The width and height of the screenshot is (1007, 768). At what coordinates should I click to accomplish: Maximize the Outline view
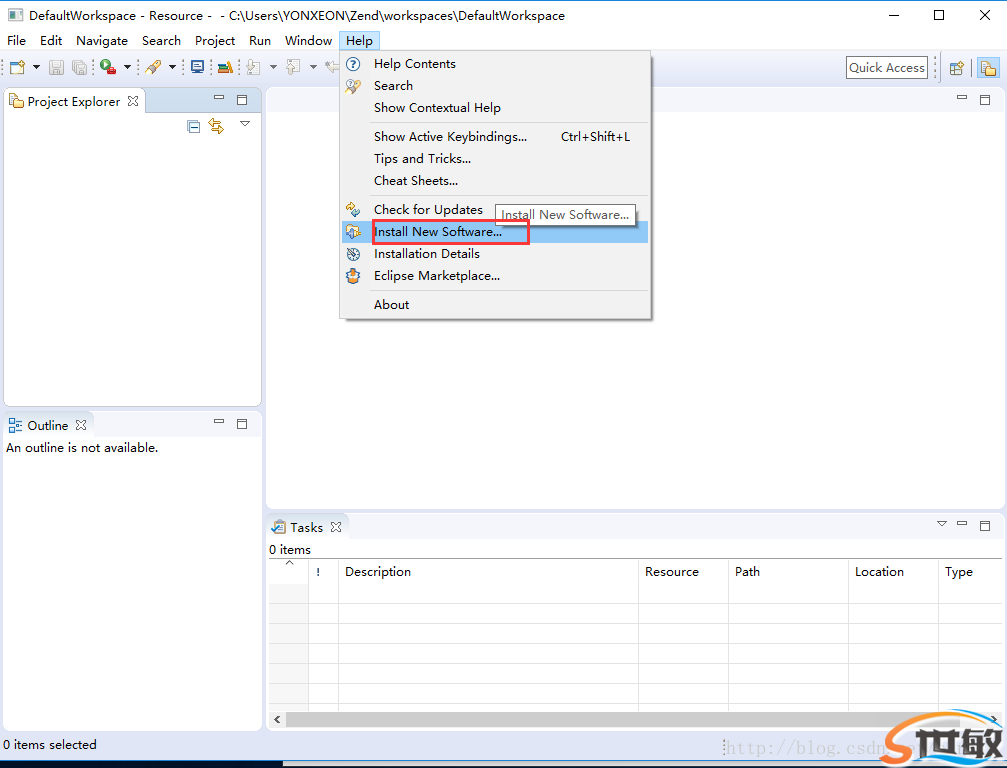[x=242, y=423]
